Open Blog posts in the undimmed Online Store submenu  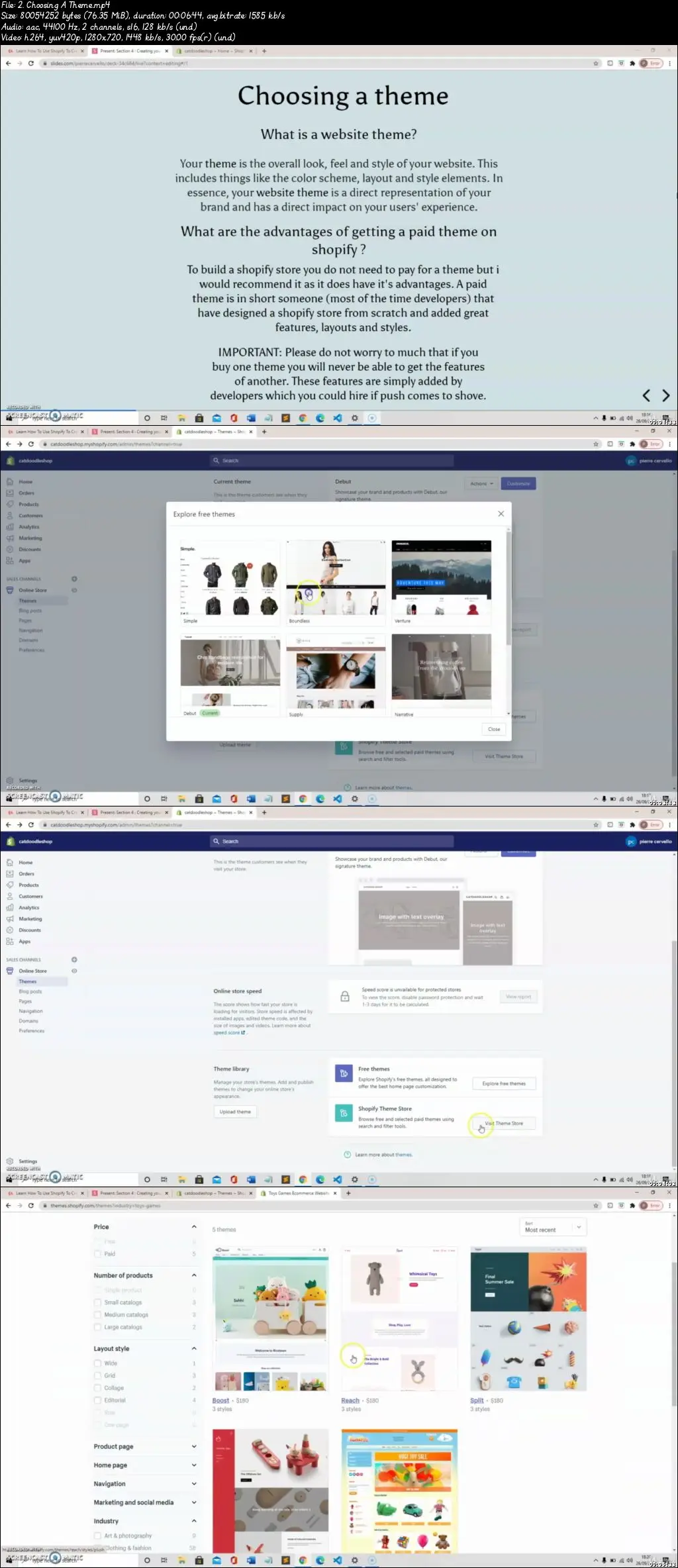30,991
